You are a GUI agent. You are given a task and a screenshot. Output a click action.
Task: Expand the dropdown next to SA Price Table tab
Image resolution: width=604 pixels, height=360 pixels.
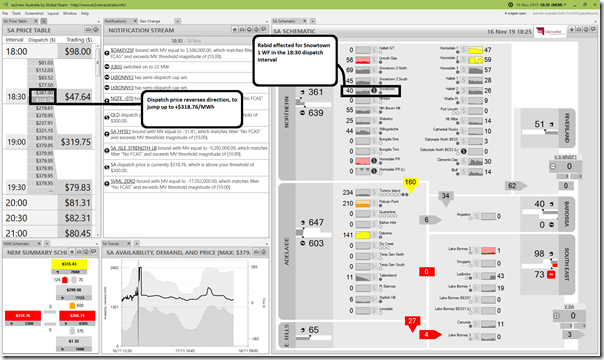pyautogui.click(x=44, y=21)
